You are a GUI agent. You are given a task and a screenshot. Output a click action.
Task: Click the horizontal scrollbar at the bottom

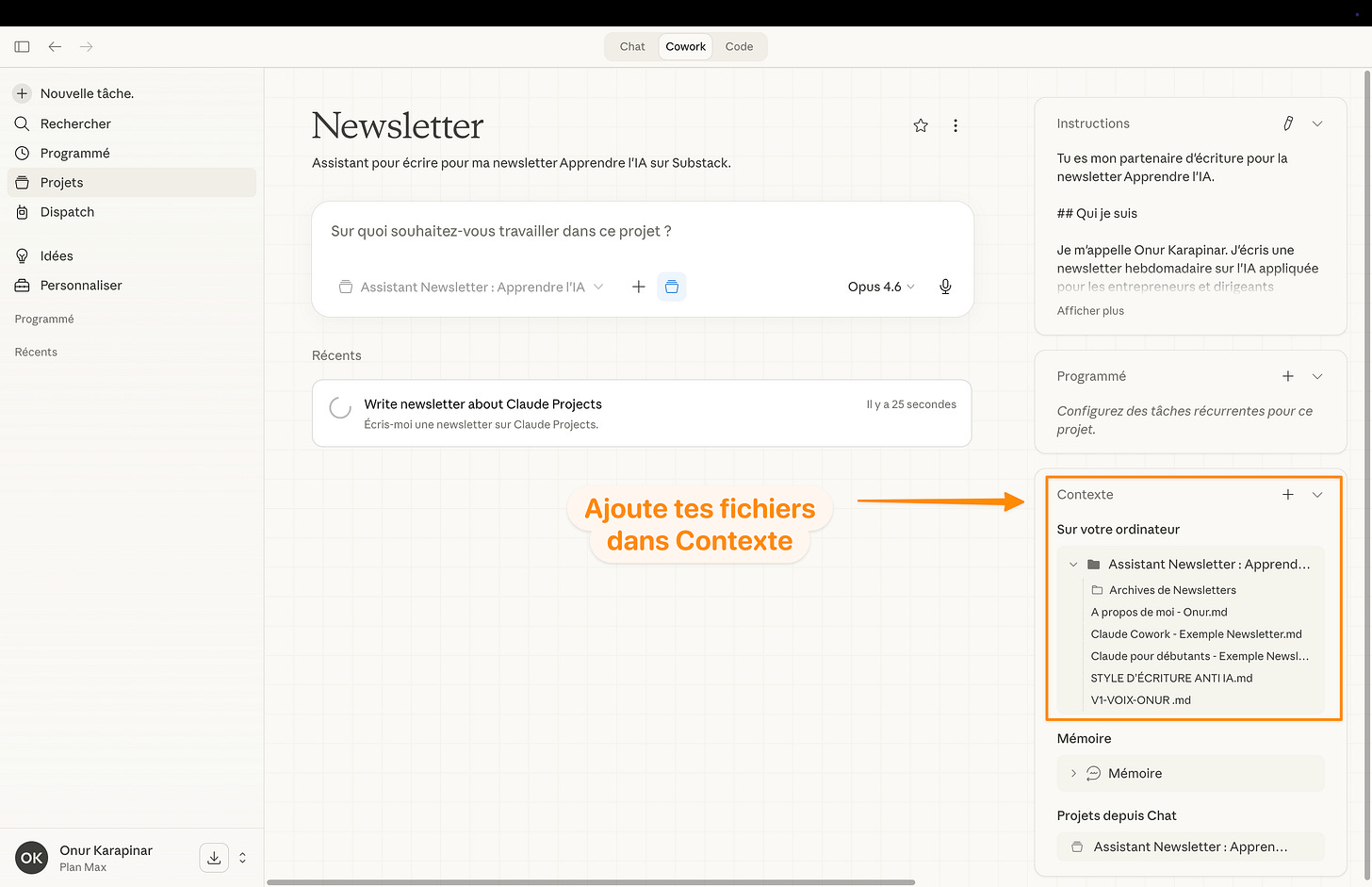click(591, 882)
